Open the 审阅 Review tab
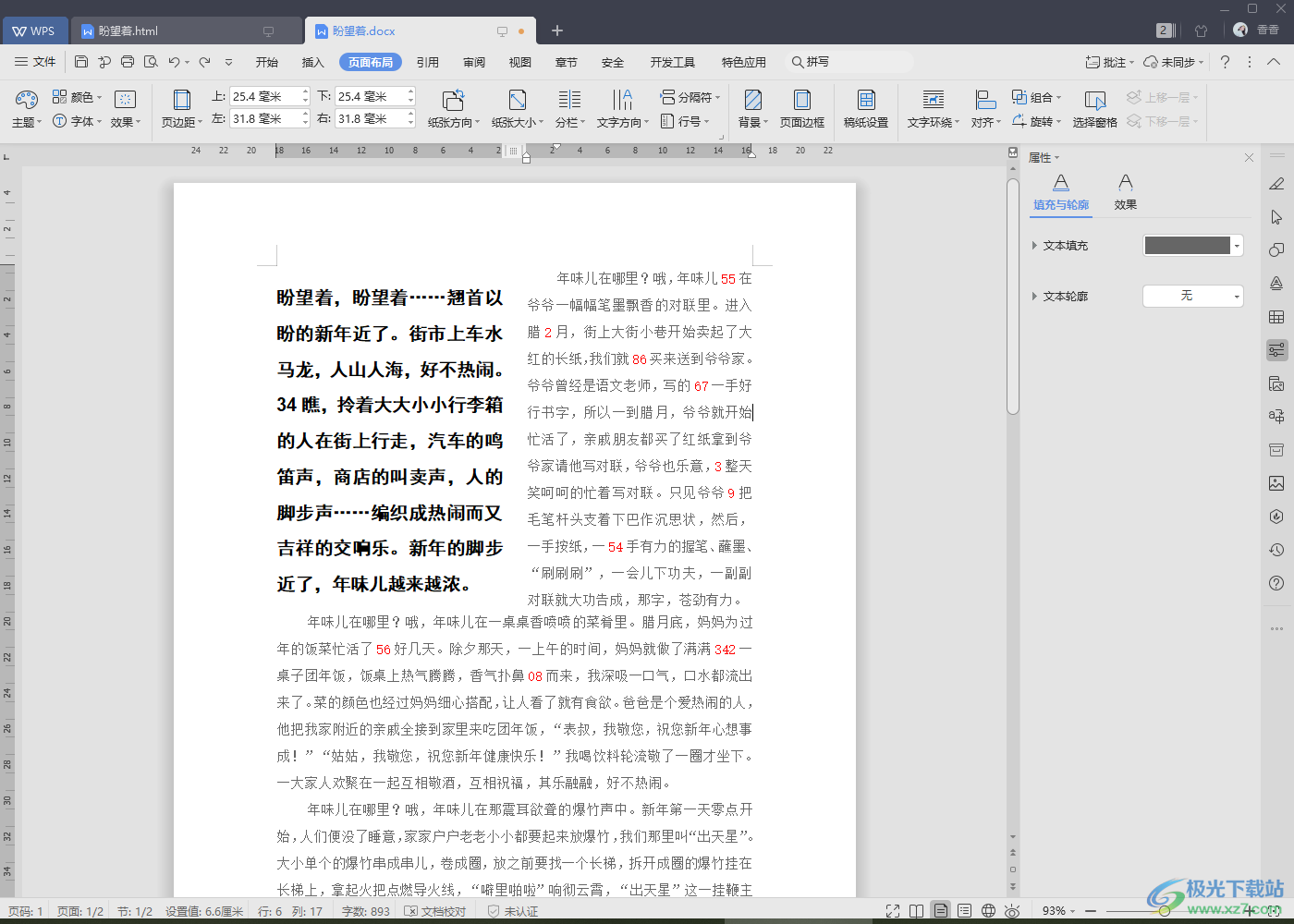Viewport: 1294px width, 924px height. tap(474, 62)
